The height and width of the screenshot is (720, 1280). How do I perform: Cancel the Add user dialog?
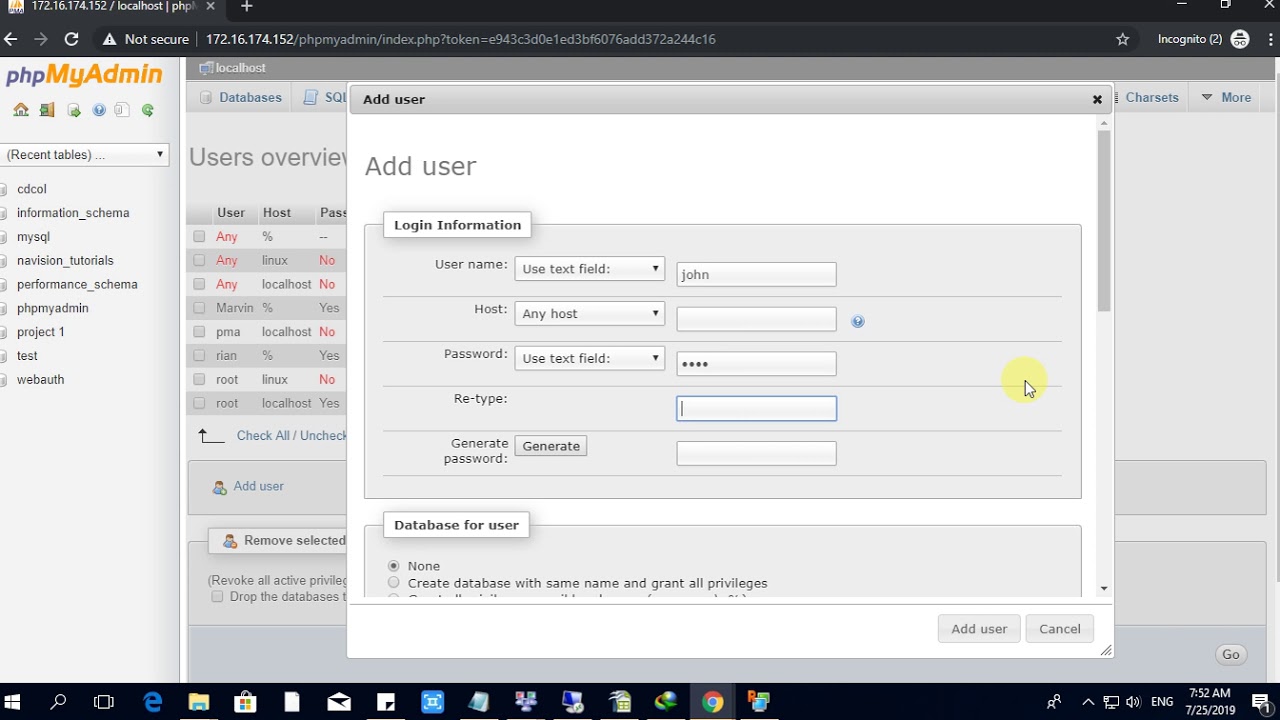pos(1059,629)
